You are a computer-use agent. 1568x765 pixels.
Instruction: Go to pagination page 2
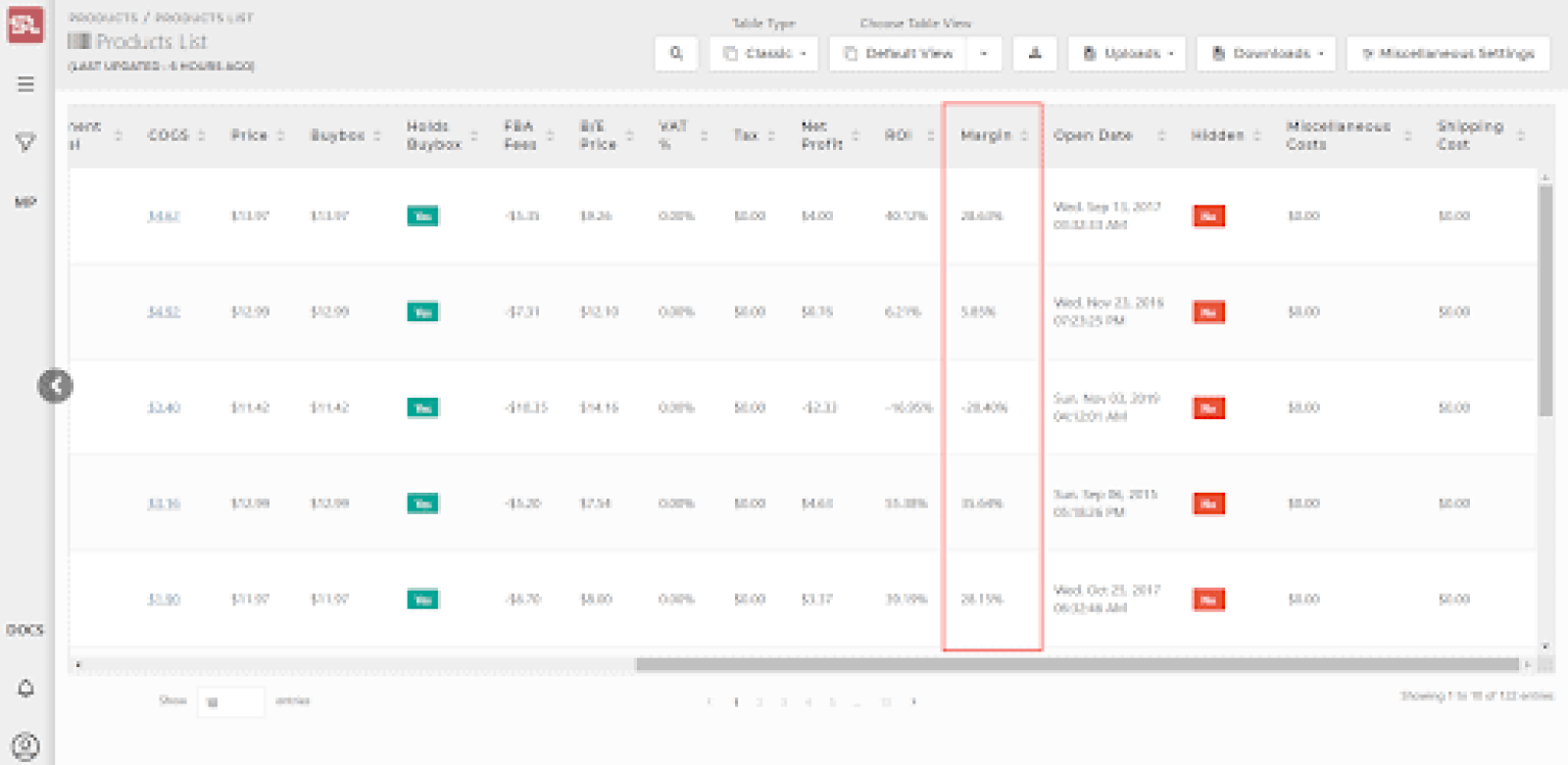click(x=759, y=701)
